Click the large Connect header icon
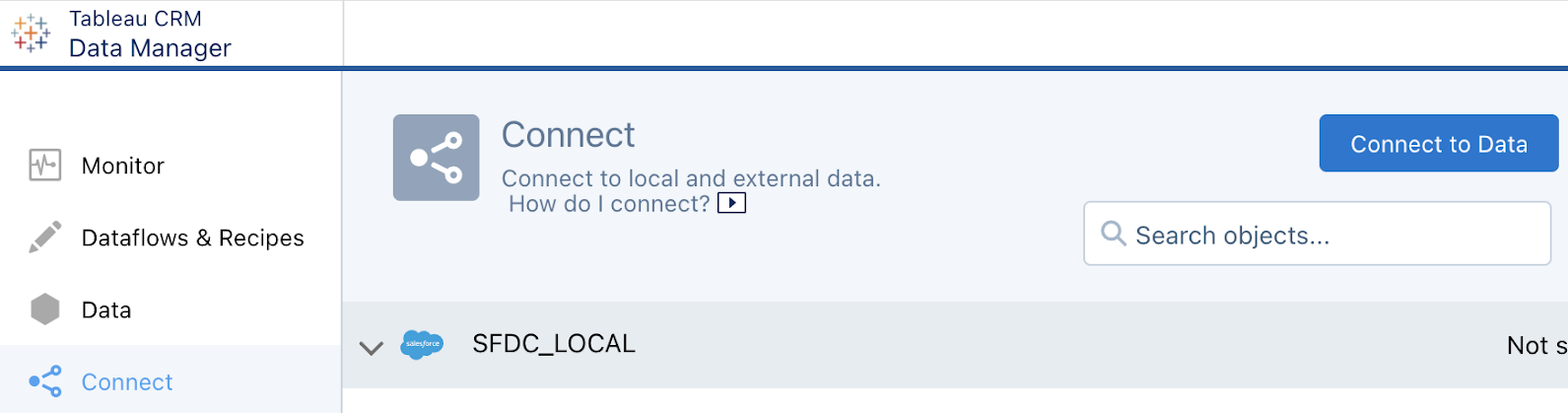 click(x=436, y=158)
